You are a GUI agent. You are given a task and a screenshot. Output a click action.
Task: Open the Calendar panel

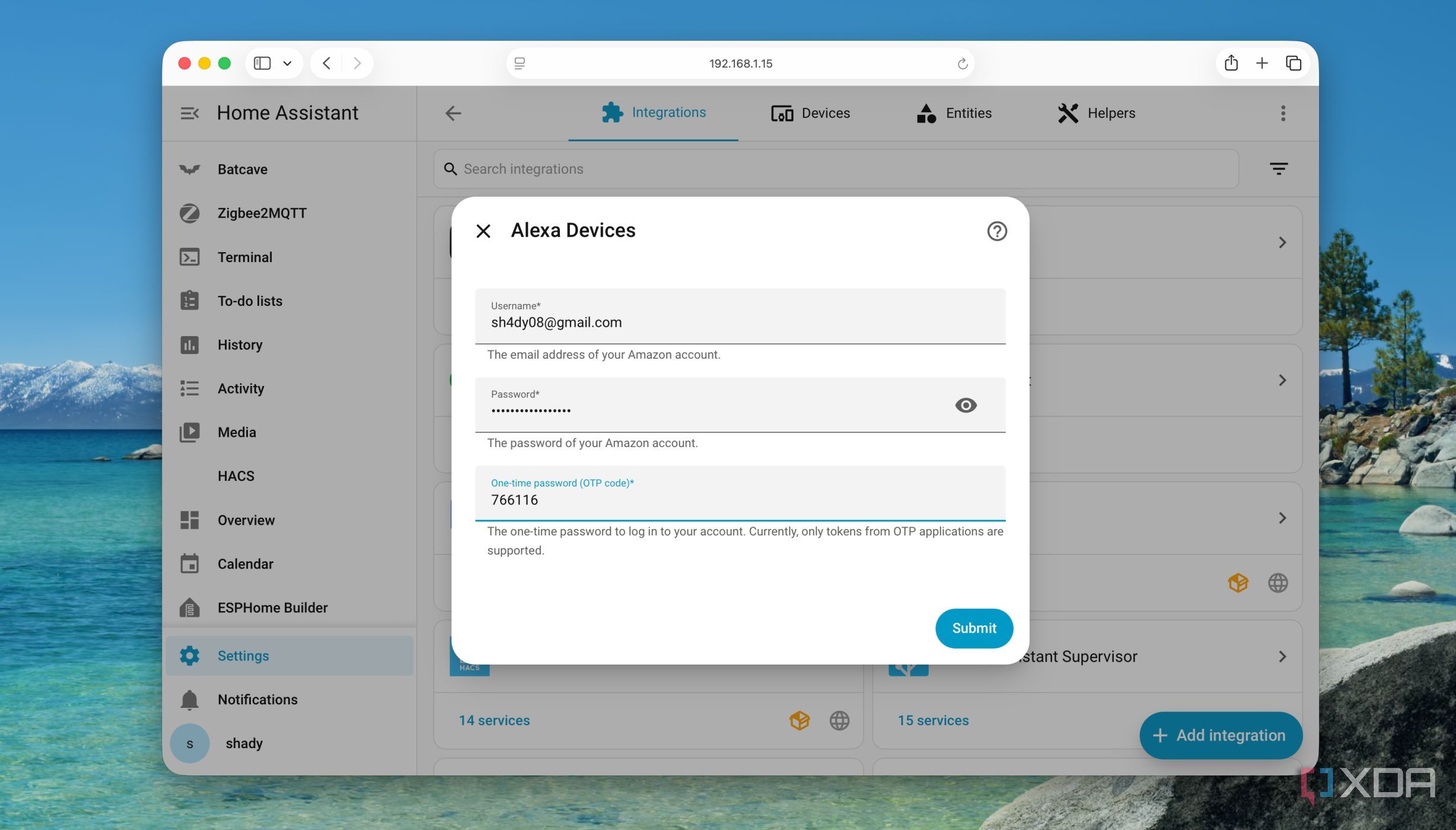tap(289, 564)
